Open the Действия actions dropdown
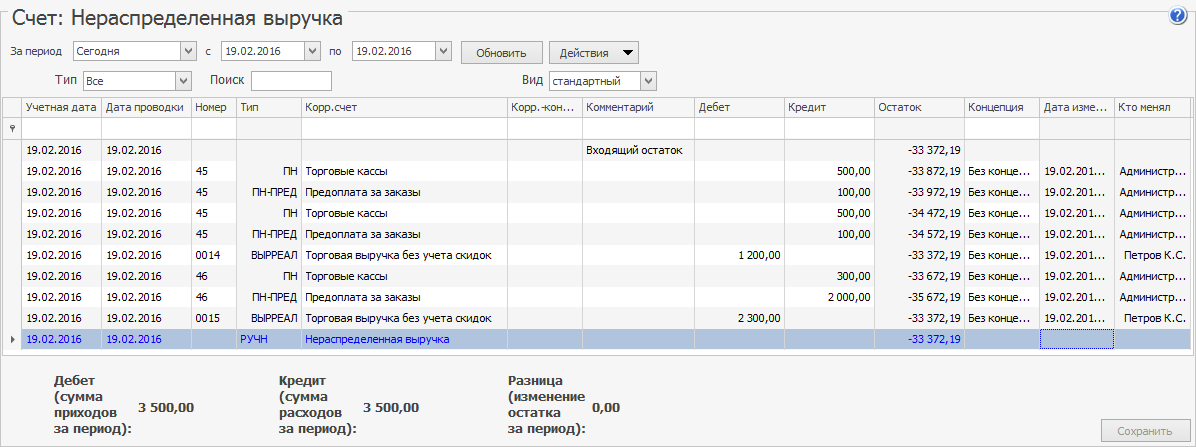The image size is (1196, 447). coord(593,53)
